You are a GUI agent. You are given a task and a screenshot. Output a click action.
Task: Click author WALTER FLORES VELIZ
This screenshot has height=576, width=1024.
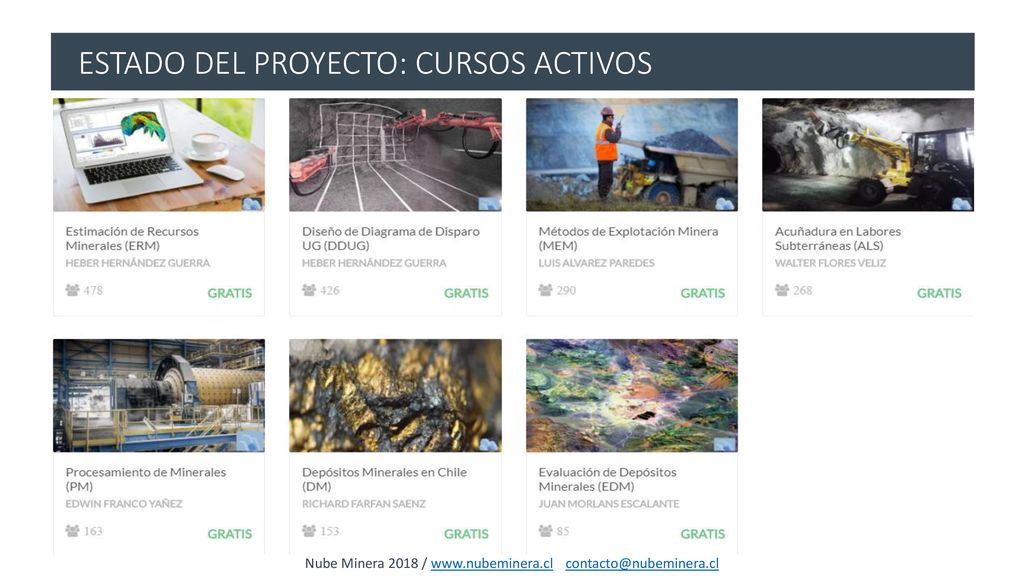coord(830,263)
